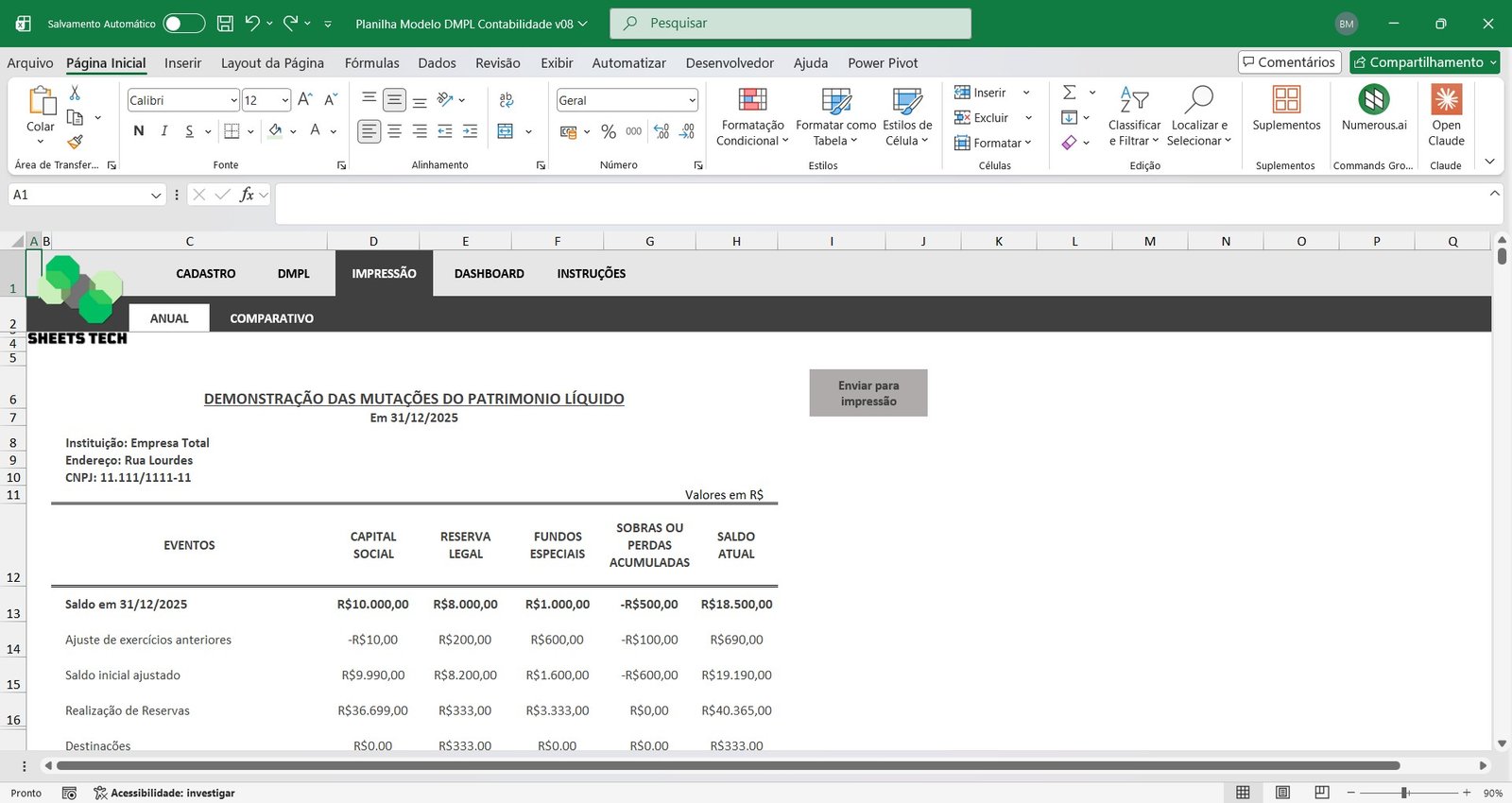Open the Fórmulas ribbon tab
This screenshot has width=1512, height=803.
(371, 63)
